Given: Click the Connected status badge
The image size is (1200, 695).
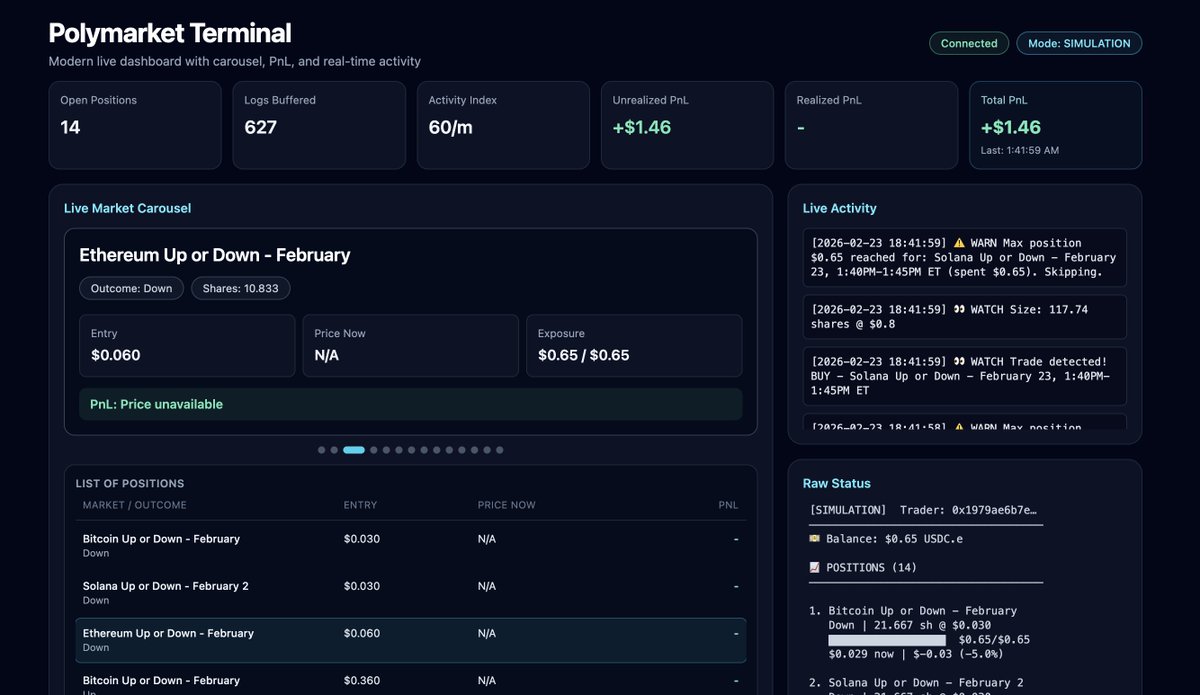Looking at the screenshot, I should coord(969,43).
